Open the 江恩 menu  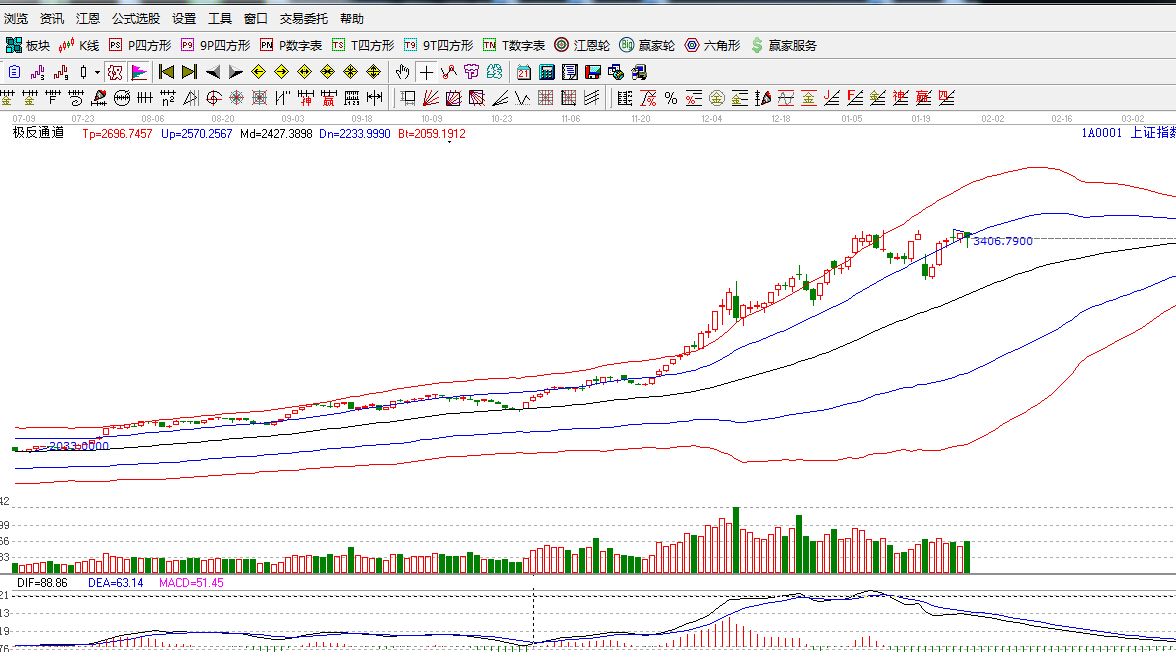tap(88, 19)
